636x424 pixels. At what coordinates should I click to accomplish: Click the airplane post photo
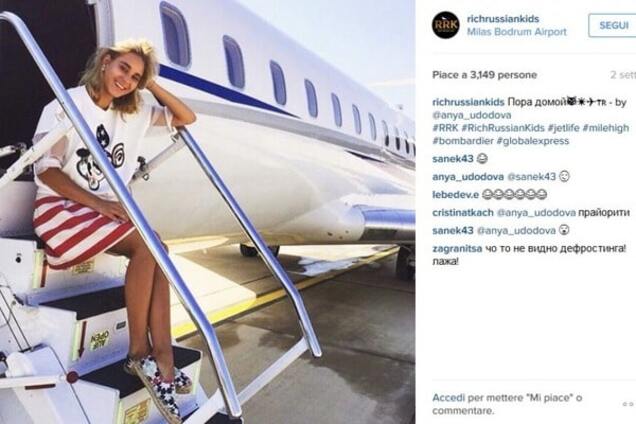208,212
